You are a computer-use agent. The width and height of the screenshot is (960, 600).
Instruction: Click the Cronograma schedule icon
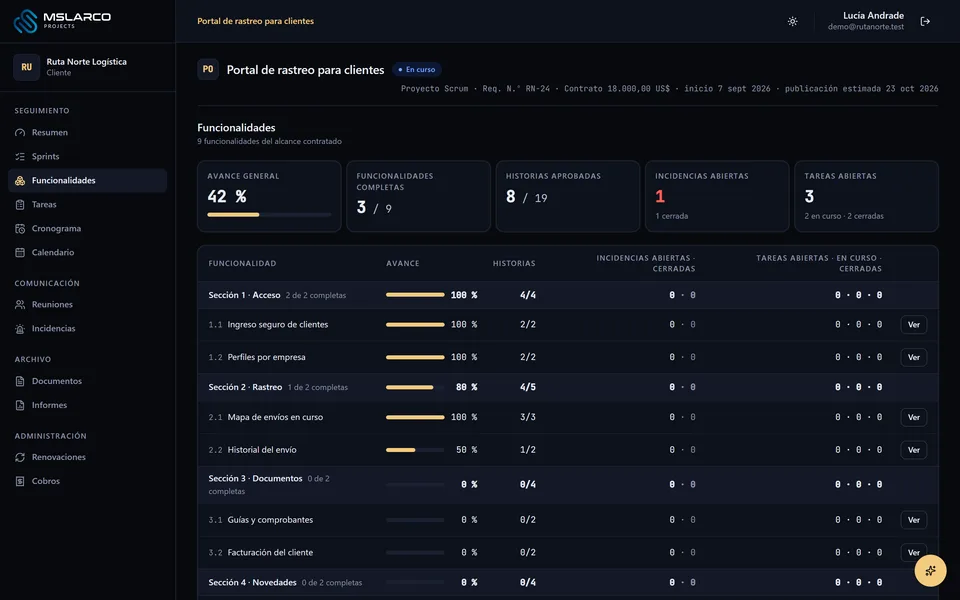tap(20, 228)
